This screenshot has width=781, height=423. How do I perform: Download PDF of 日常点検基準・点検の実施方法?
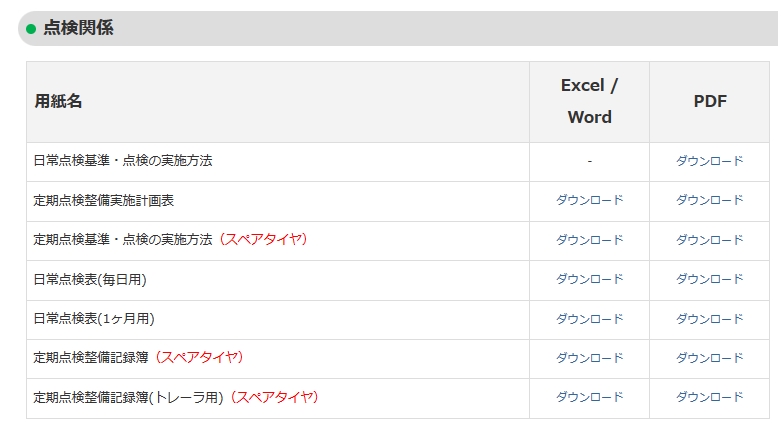click(x=709, y=161)
